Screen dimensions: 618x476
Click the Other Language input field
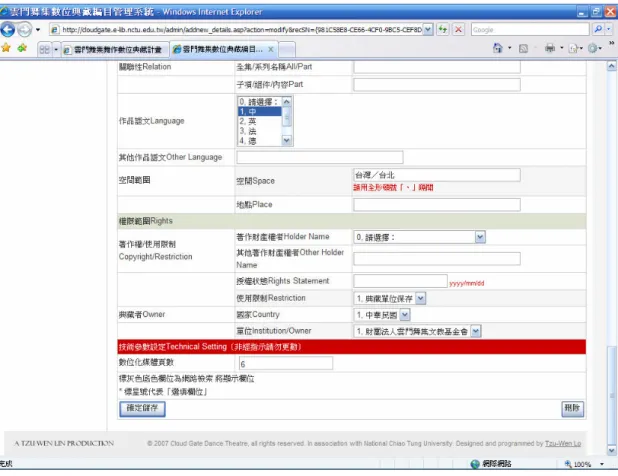(320, 157)
